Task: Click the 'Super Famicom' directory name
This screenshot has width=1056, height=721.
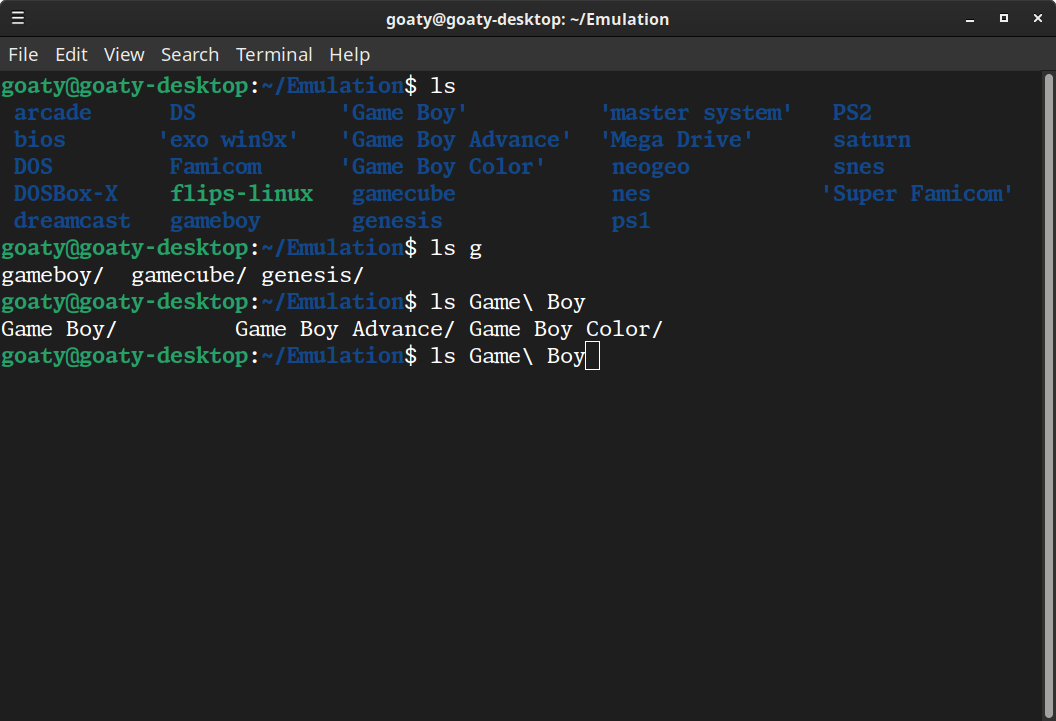Action: click(x=918, y=193)
